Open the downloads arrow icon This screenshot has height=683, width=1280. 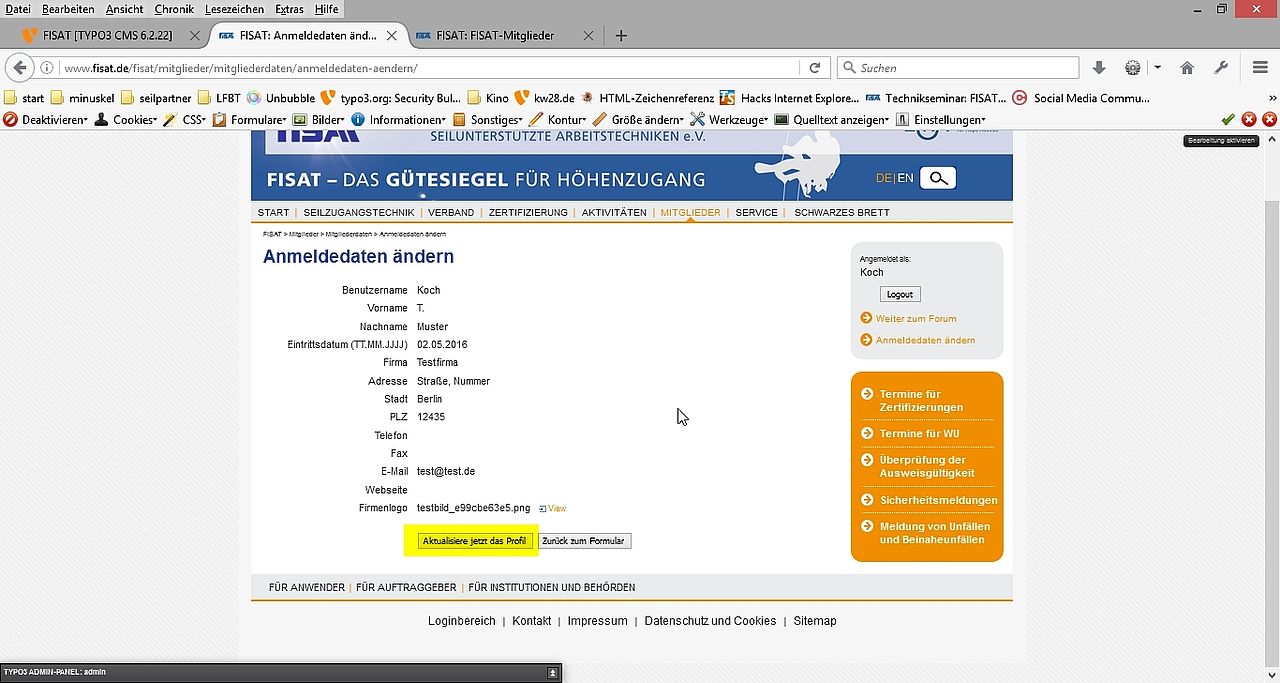coord(1099,68)
